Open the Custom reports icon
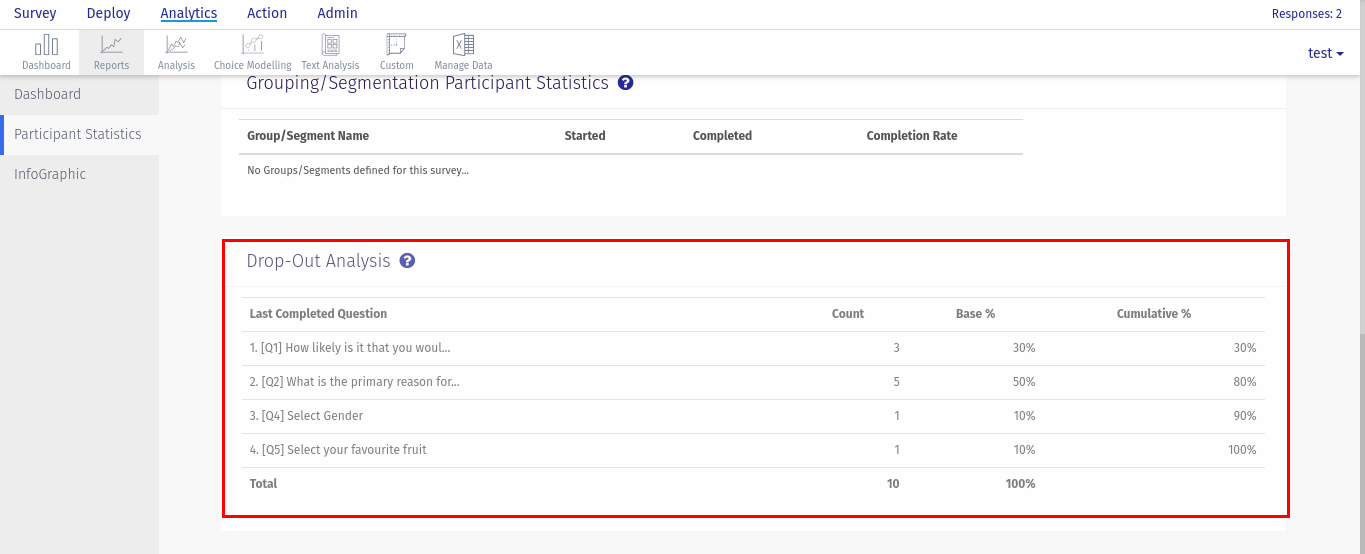 pyautogui.click(x=397, y=52)
